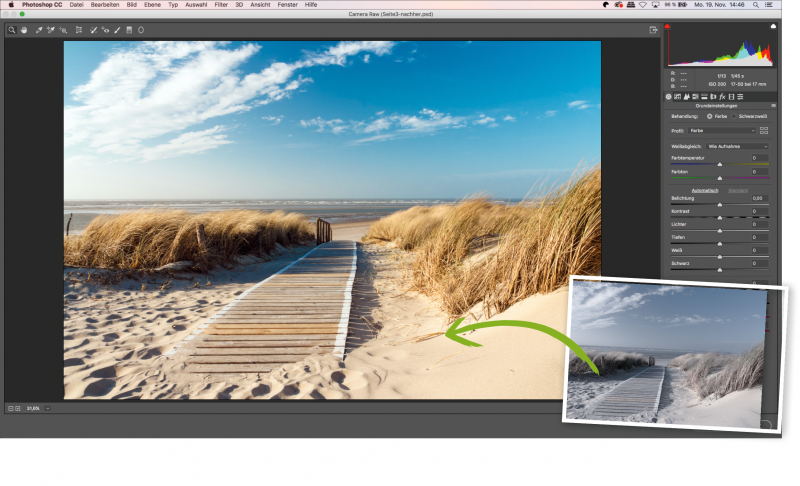The width and height of the screenshot is (800, 486).
Task: Open the Filter menu
Action: pyautogui.click(x=221, y=5)
